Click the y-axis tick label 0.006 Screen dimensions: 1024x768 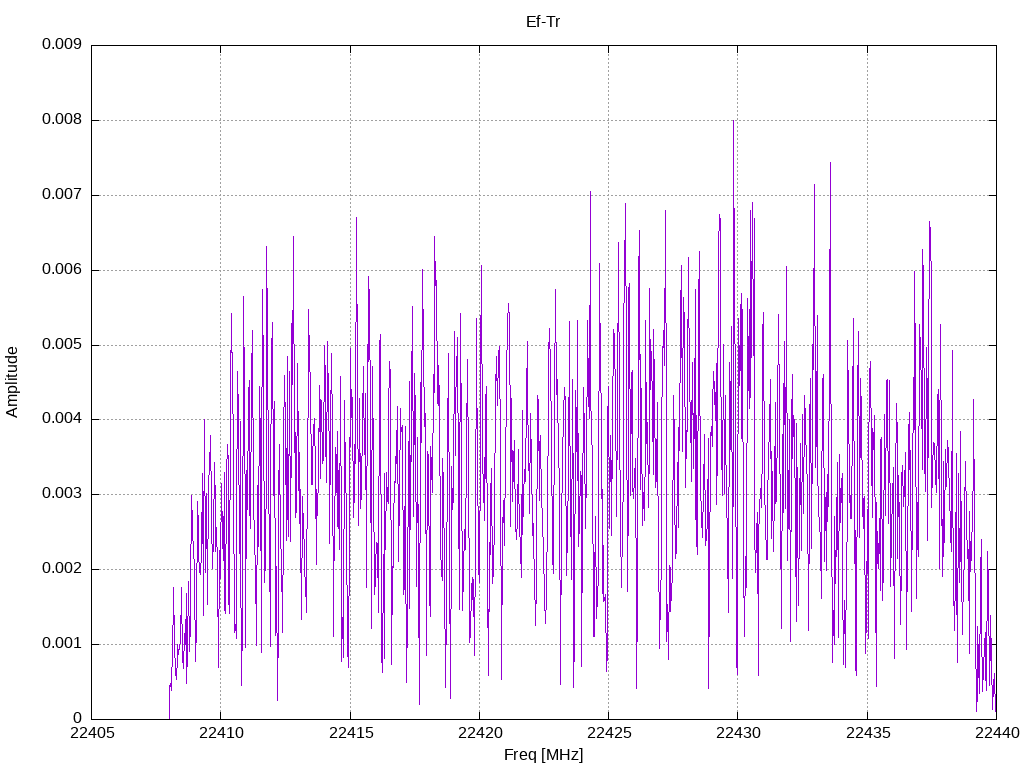pyautogui.click(x=62, y=270)
